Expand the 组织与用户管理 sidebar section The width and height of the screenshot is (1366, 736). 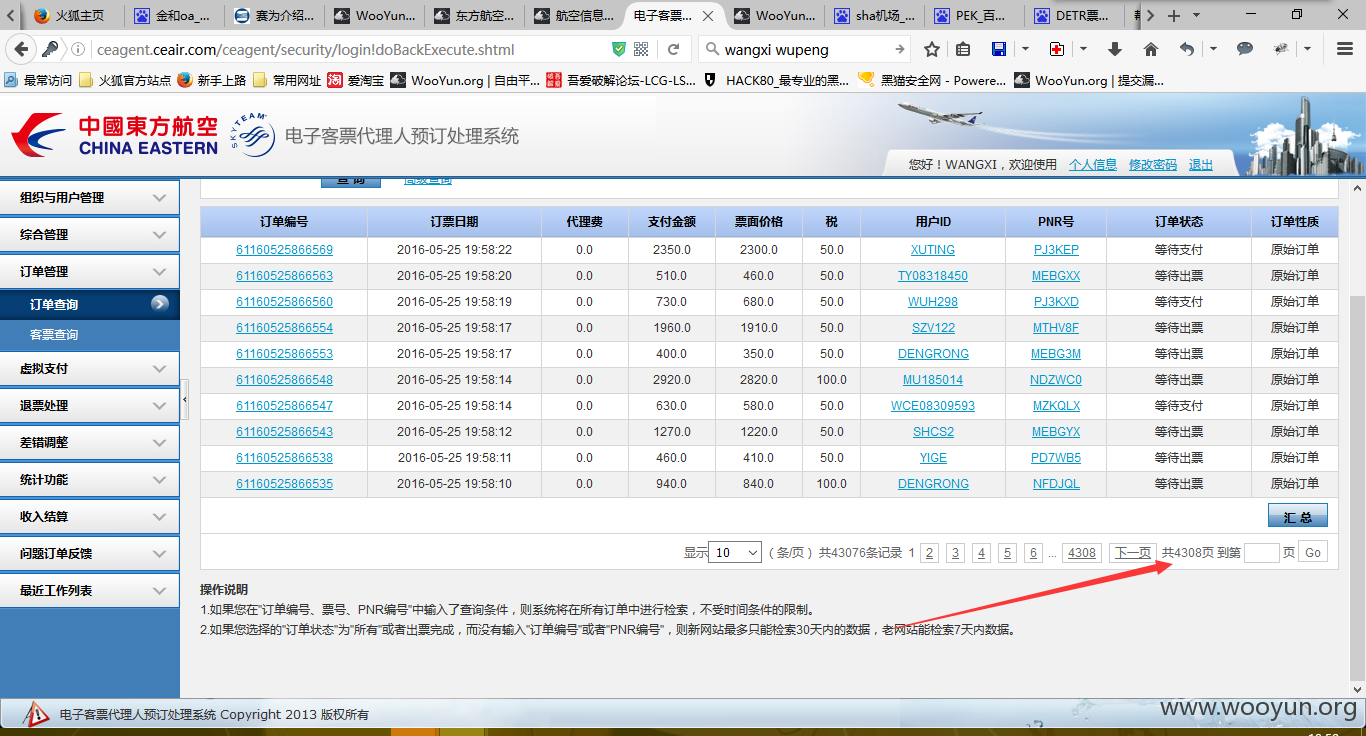(90, 198)
